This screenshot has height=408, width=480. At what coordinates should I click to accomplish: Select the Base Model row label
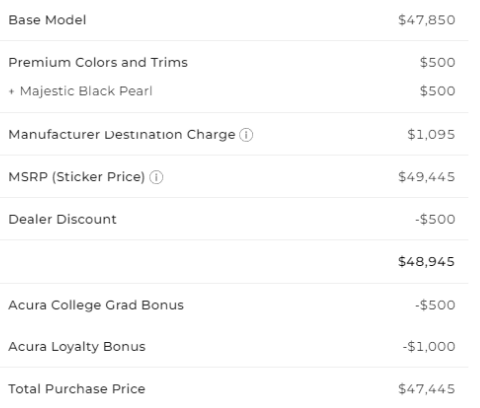pyautogui.click(x=47, y=20)
